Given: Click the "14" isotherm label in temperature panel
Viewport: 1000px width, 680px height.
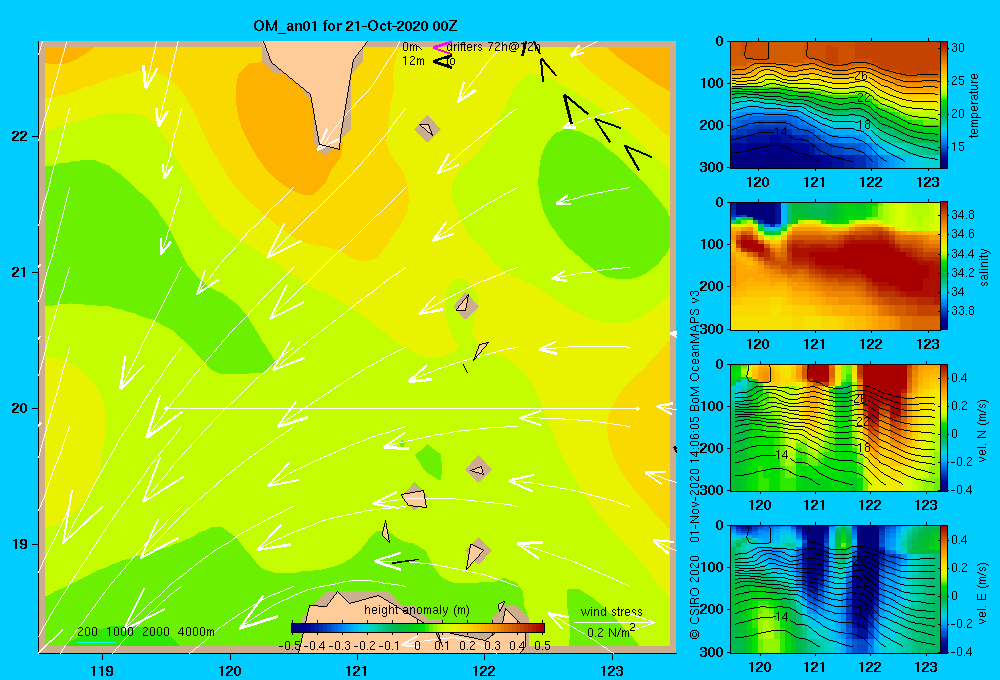Looking at the screenshot, I should point(780,131).
